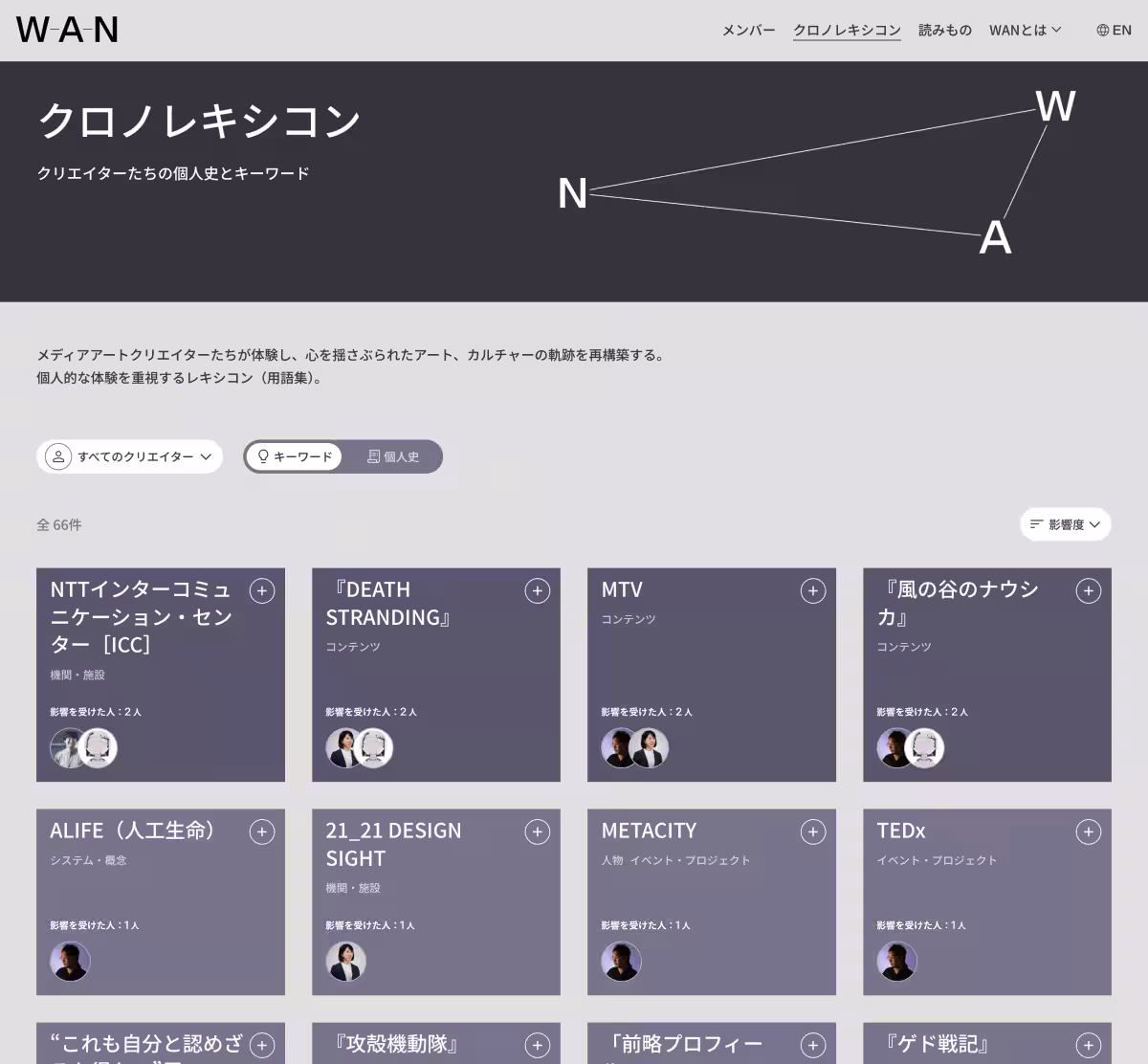
Task: Click the plus icon on the MTV card
Action: click(812, 591)
